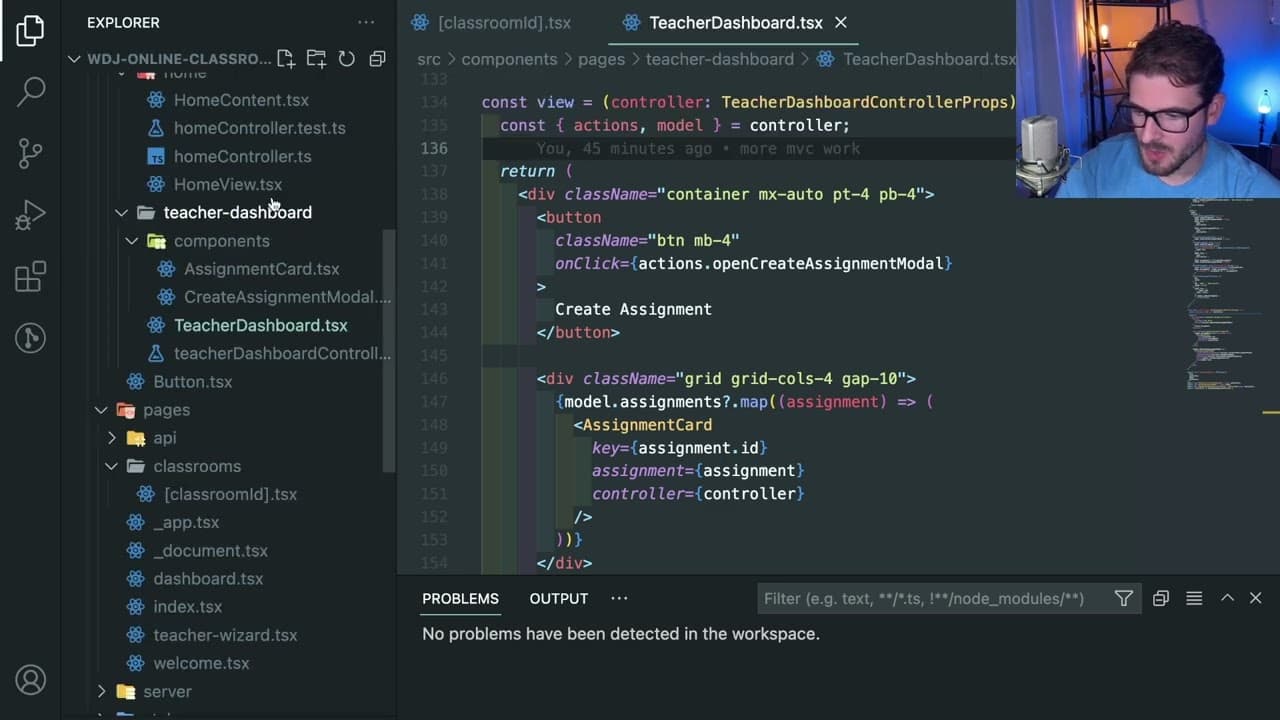Collapse the components folder under teacher-dashboard
1280x720 pixels.
(x=131, y=241)
